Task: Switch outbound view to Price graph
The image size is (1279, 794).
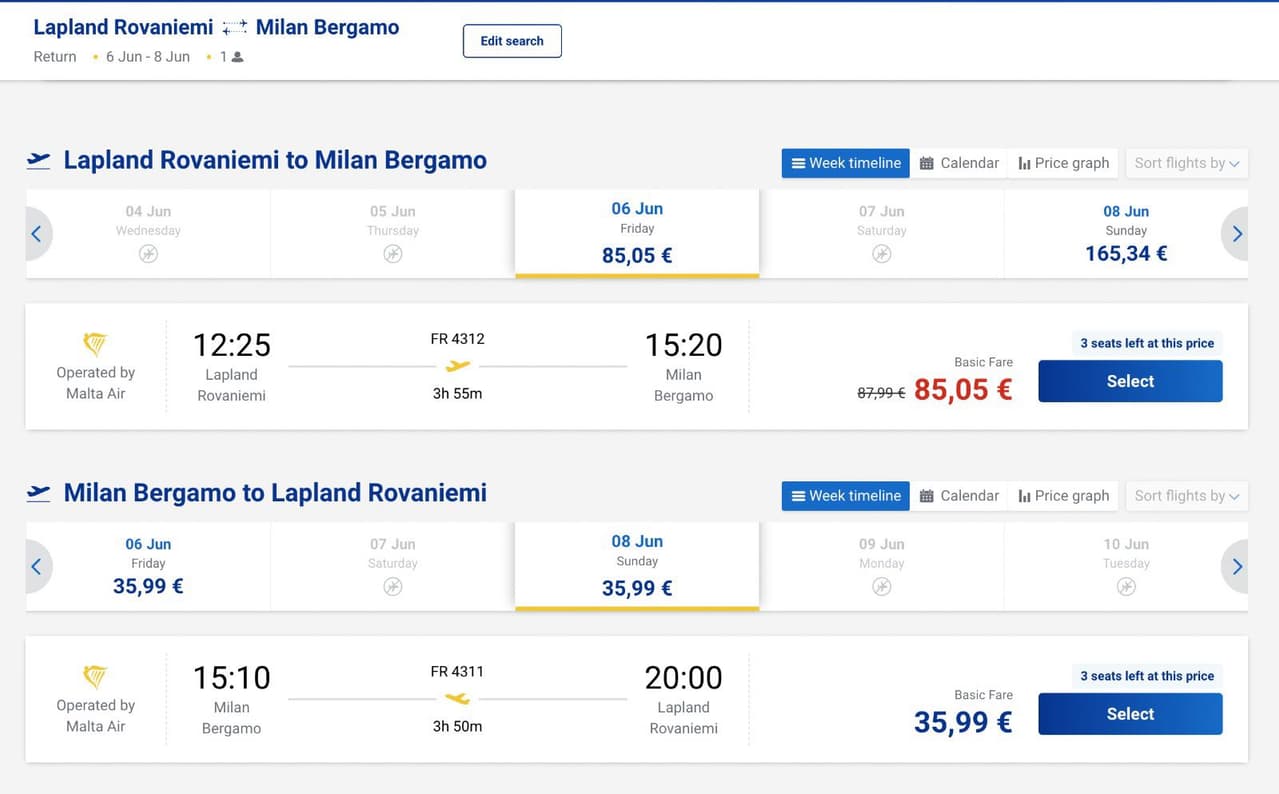Action: [1063, 163]
